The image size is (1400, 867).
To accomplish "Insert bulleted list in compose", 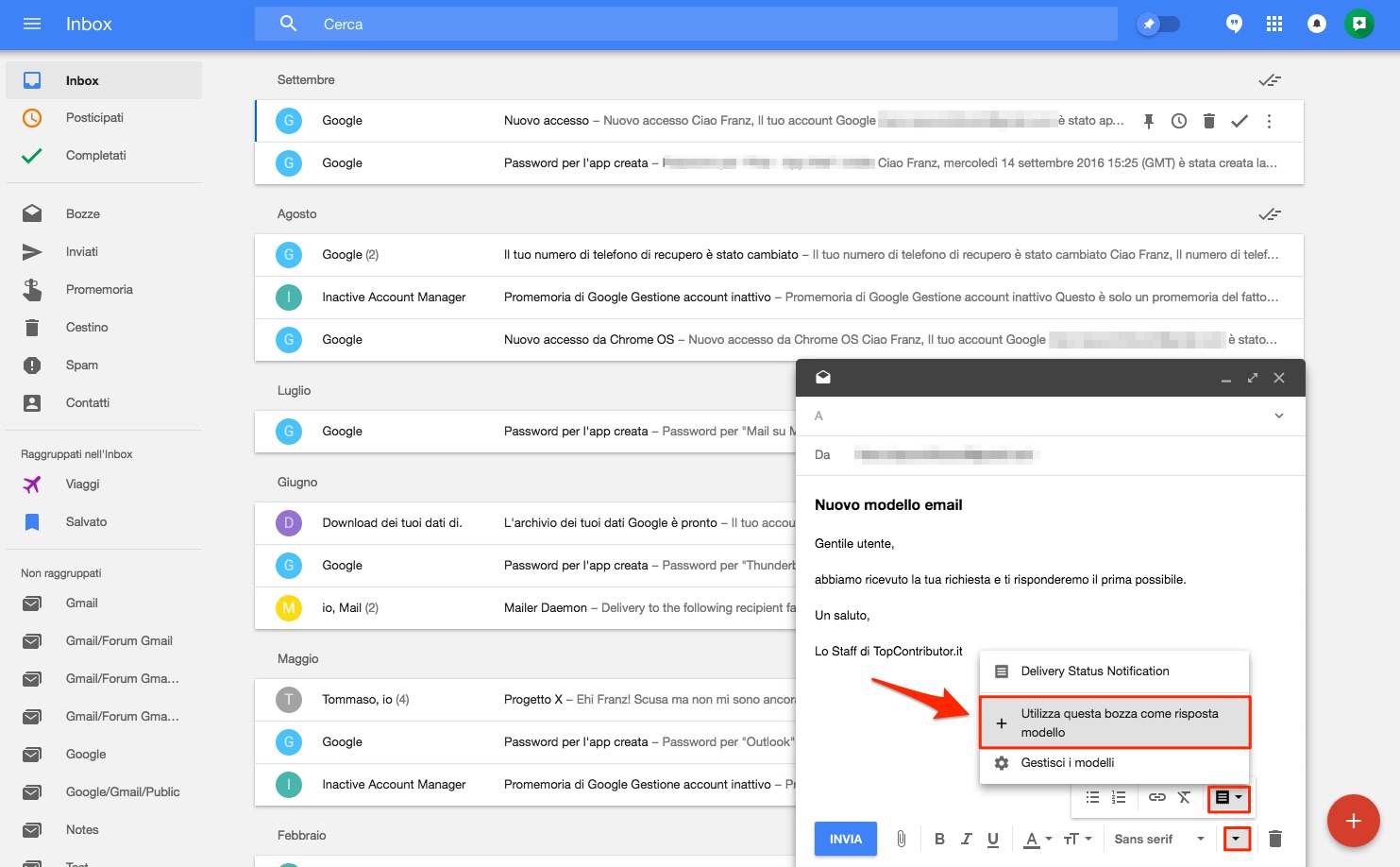I will point(1092,797).
